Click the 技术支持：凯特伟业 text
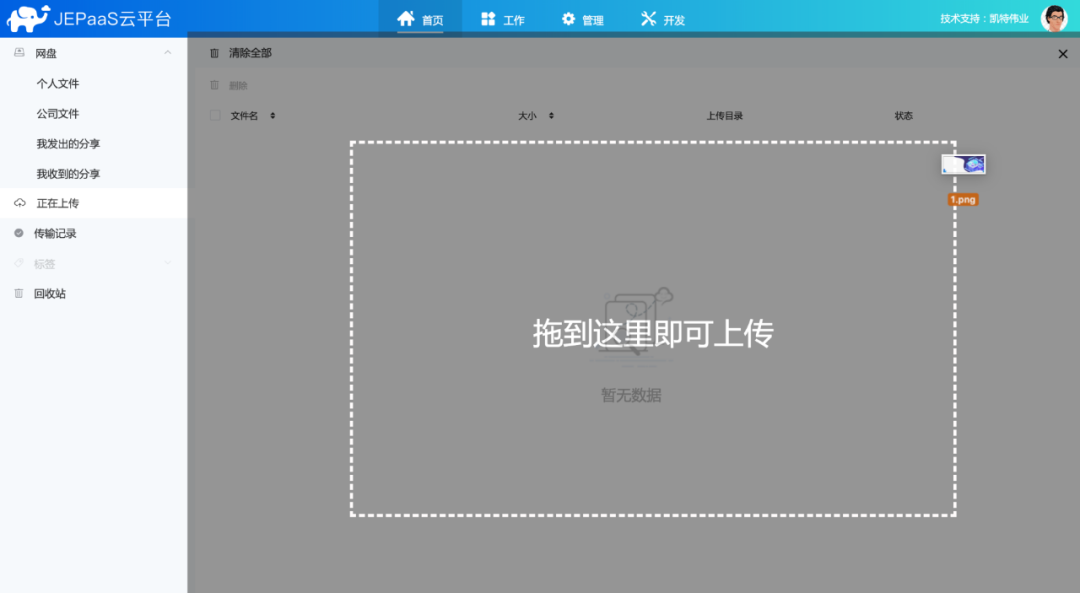This screenshot has width=1080, height=593. tap(984, 19)
